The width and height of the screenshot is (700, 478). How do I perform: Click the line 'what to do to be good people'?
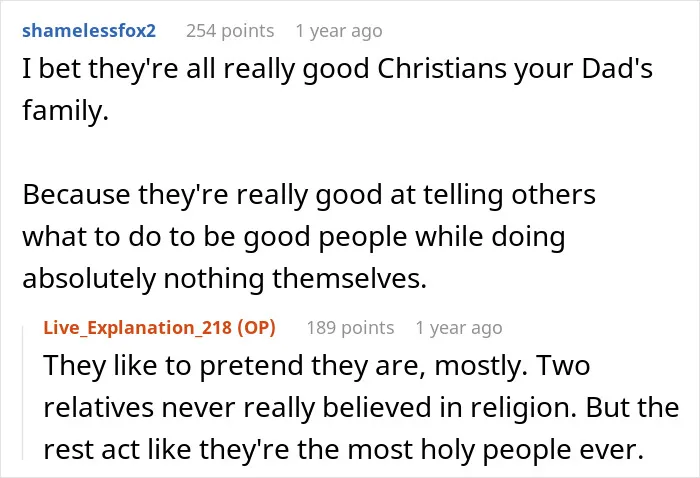(x=294, y=237)
